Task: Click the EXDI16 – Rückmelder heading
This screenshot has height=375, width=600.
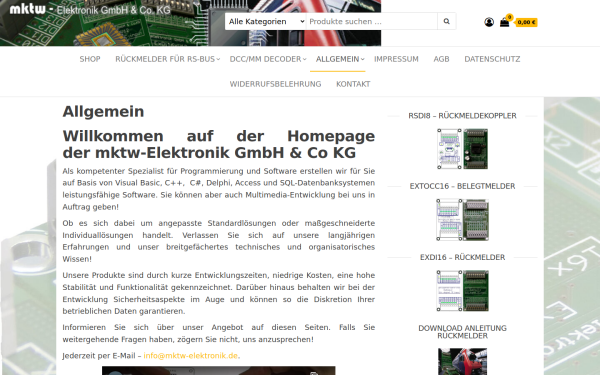Action: (x=462, y=257)
